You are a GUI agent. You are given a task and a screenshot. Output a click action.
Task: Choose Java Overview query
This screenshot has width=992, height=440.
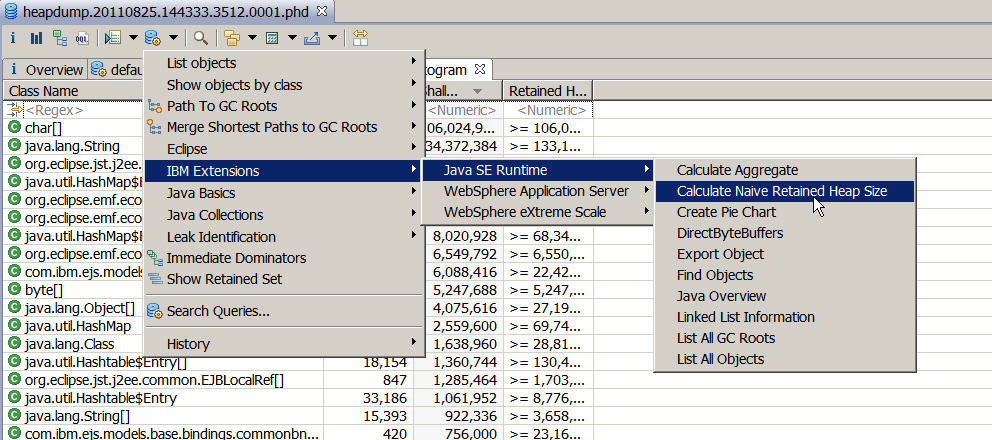[x=784, y=296]
